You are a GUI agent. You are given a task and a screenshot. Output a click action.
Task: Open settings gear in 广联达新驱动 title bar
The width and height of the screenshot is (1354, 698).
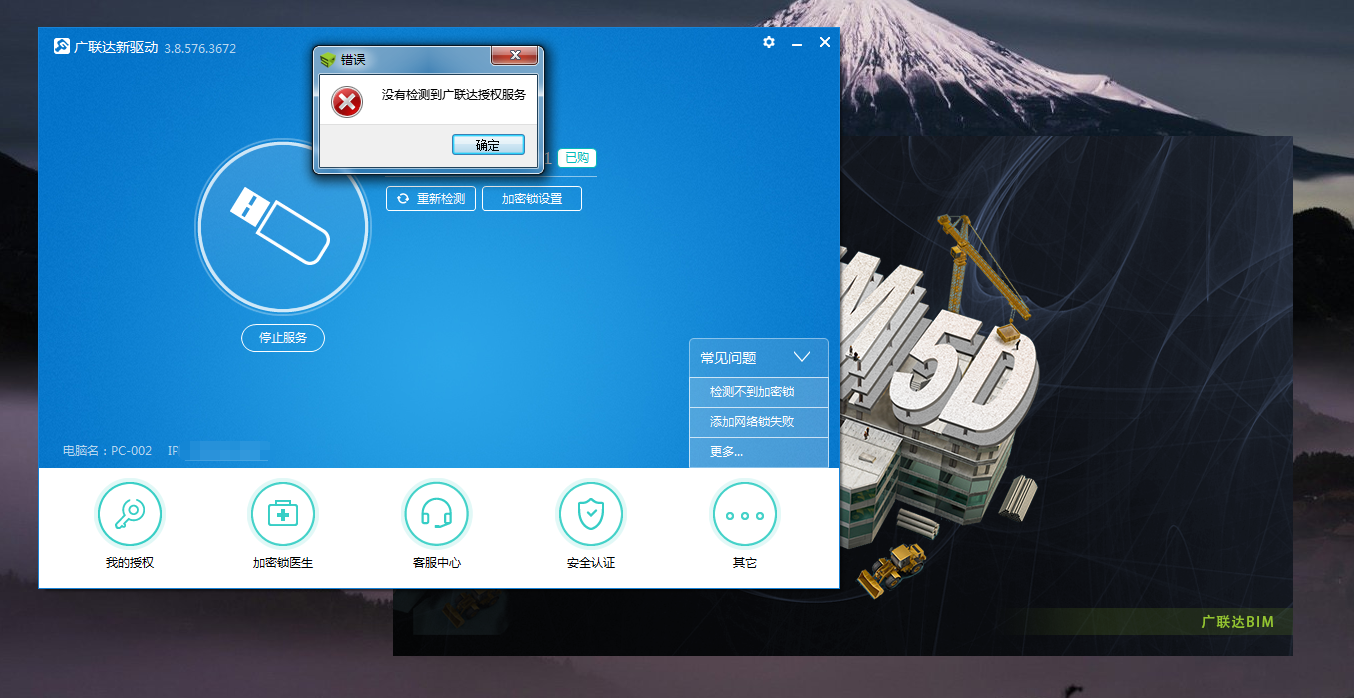[x=769, y=42]
